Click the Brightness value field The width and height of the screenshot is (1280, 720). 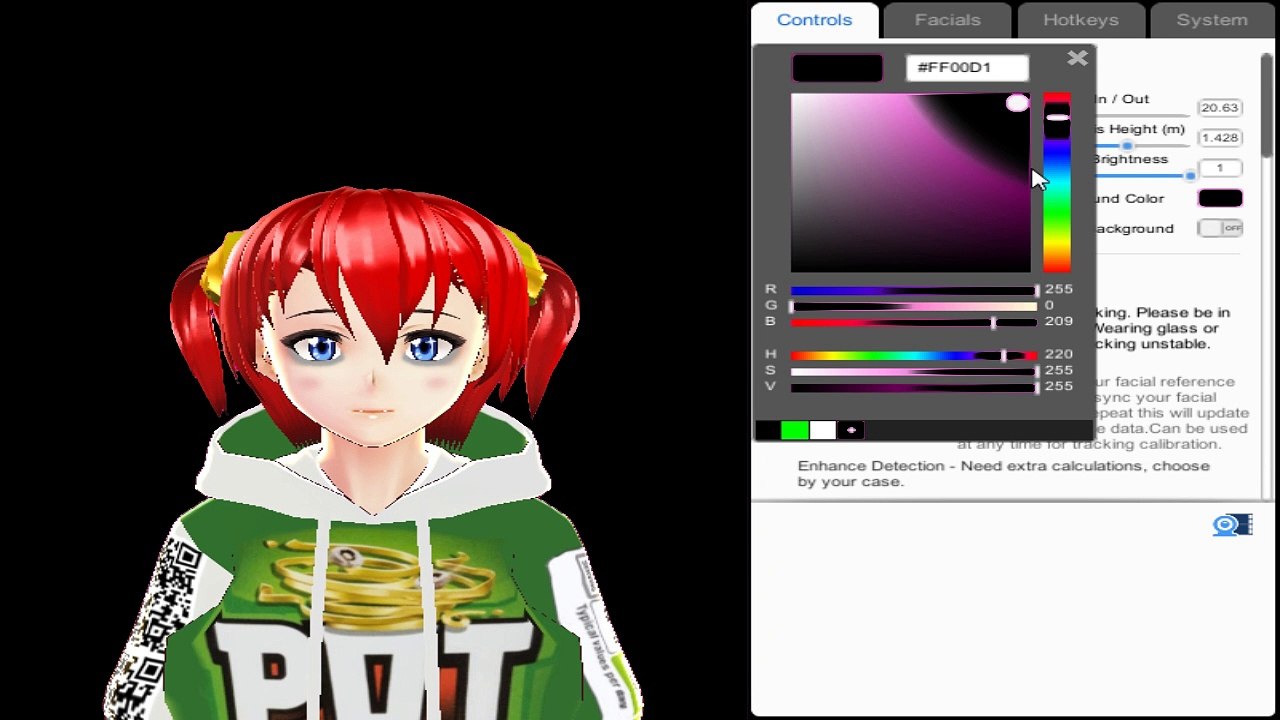click(x=1220, y=168)
